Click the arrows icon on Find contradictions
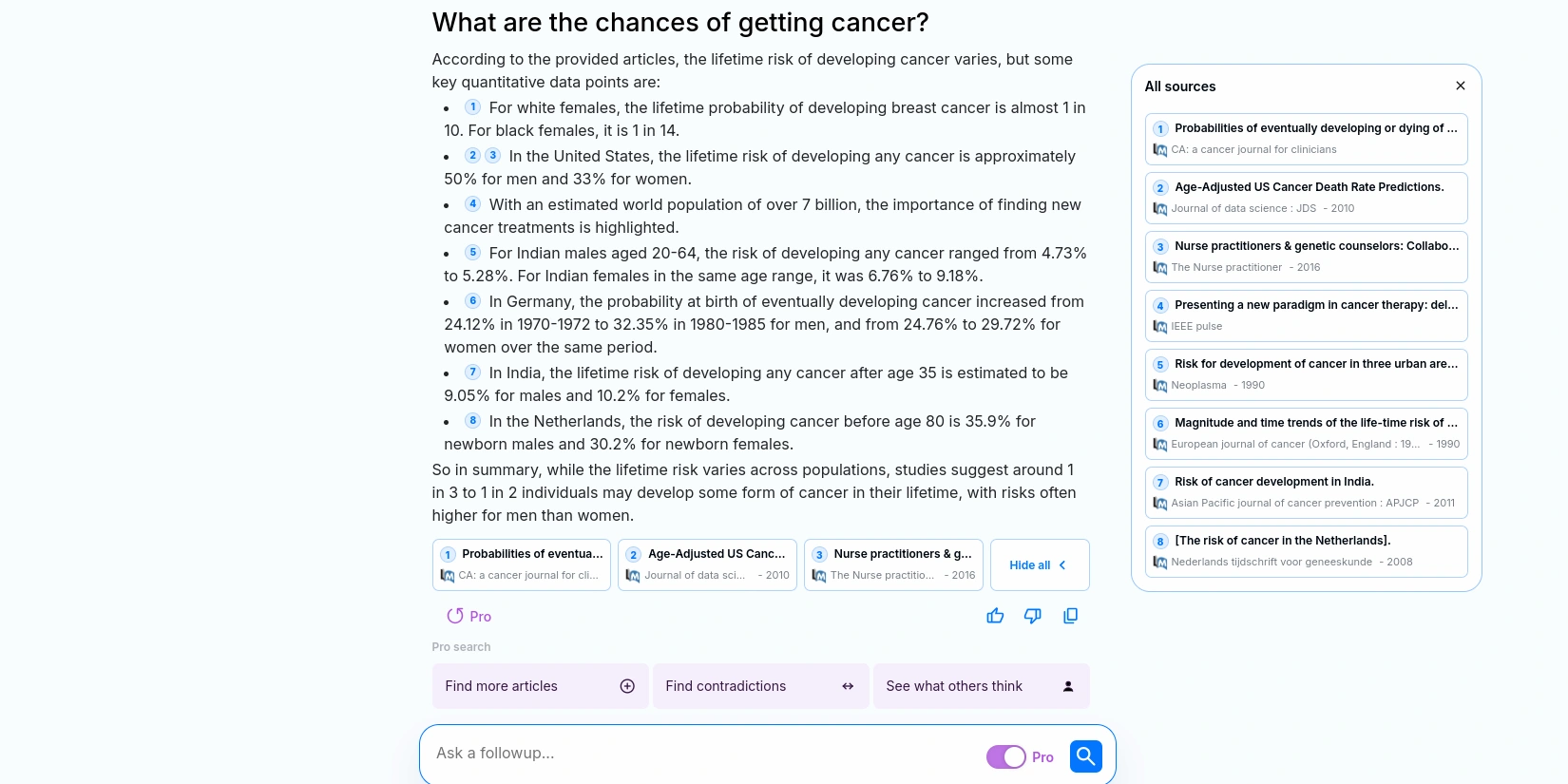 coord(848,686)
